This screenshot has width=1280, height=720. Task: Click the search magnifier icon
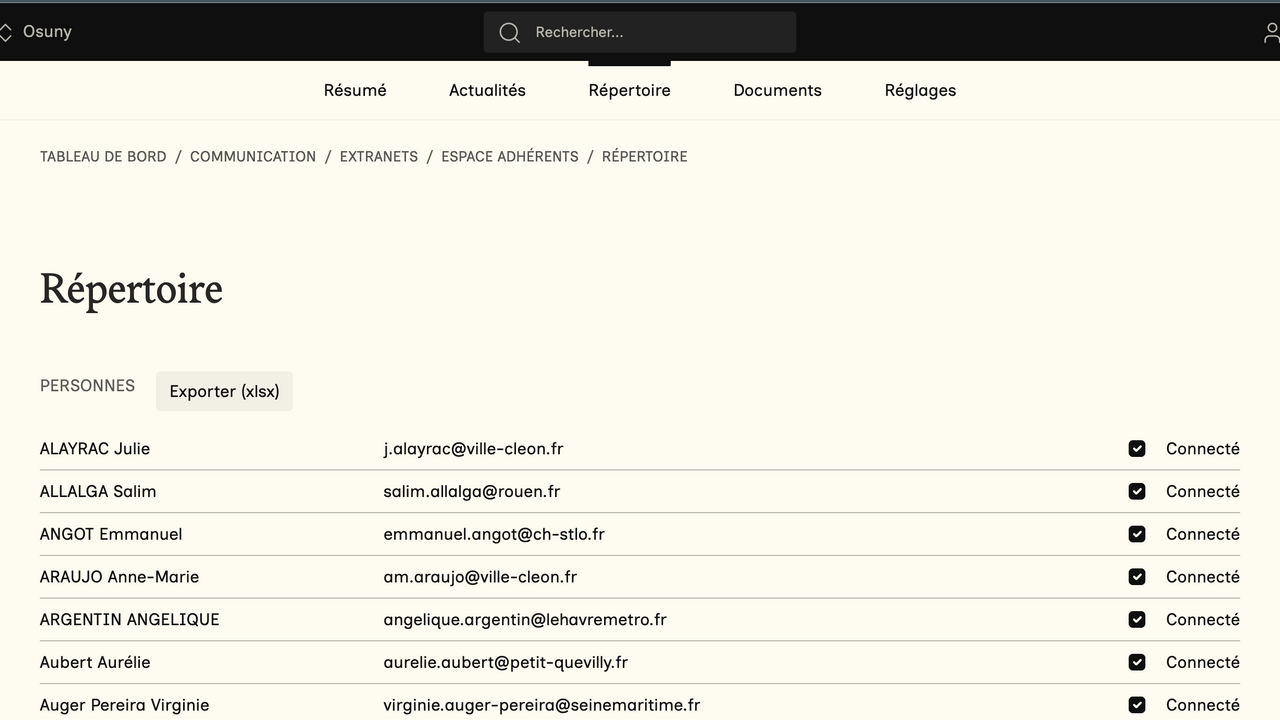pyautogui.click(x=509, y=32)
